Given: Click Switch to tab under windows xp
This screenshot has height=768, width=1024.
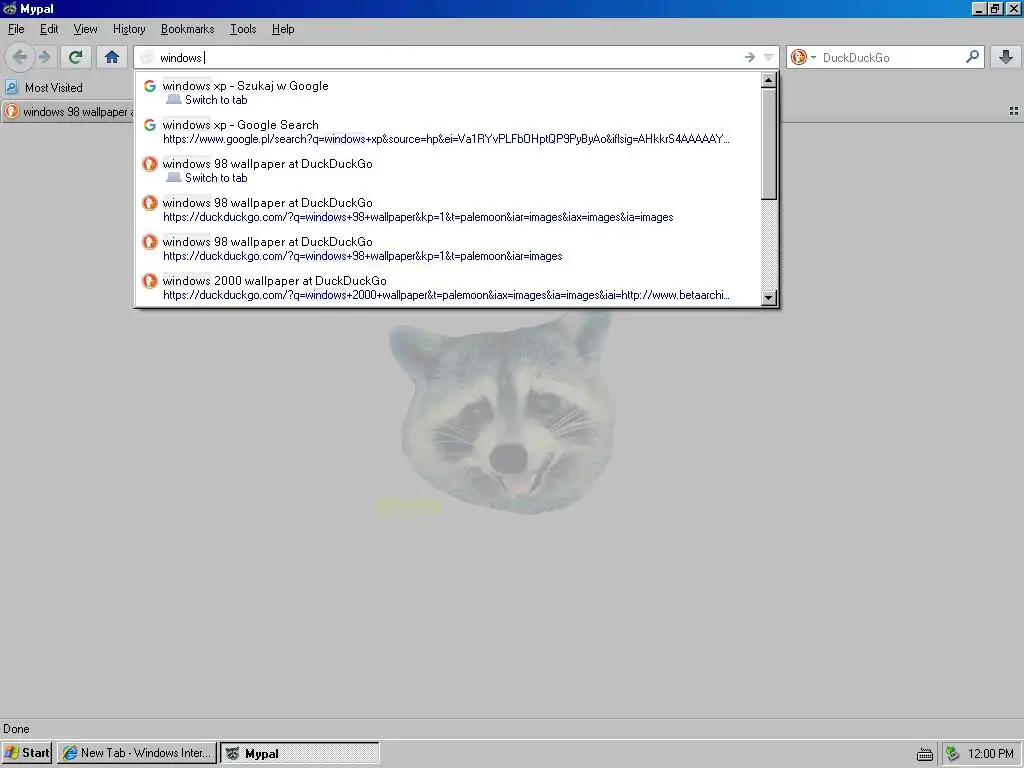Looking at the screenshot, I should tap(216, 100).
